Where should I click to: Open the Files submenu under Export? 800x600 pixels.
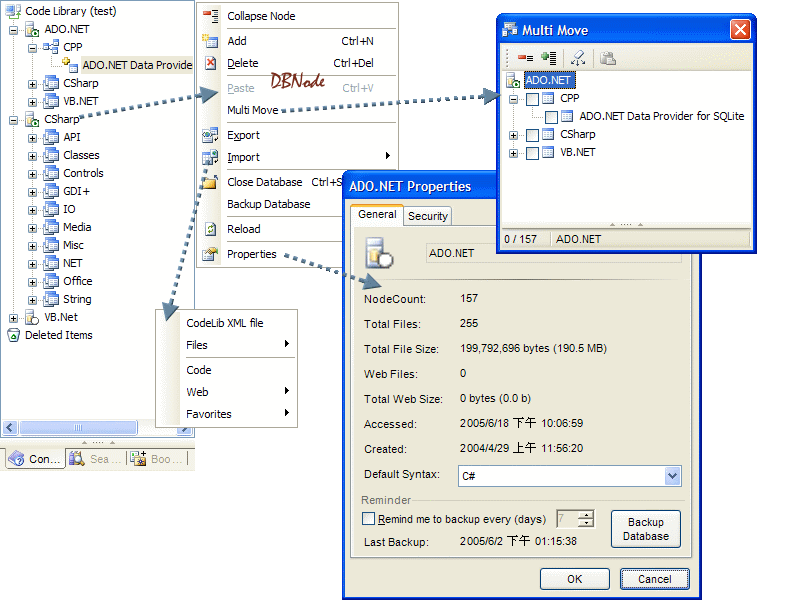click(238, 345)
